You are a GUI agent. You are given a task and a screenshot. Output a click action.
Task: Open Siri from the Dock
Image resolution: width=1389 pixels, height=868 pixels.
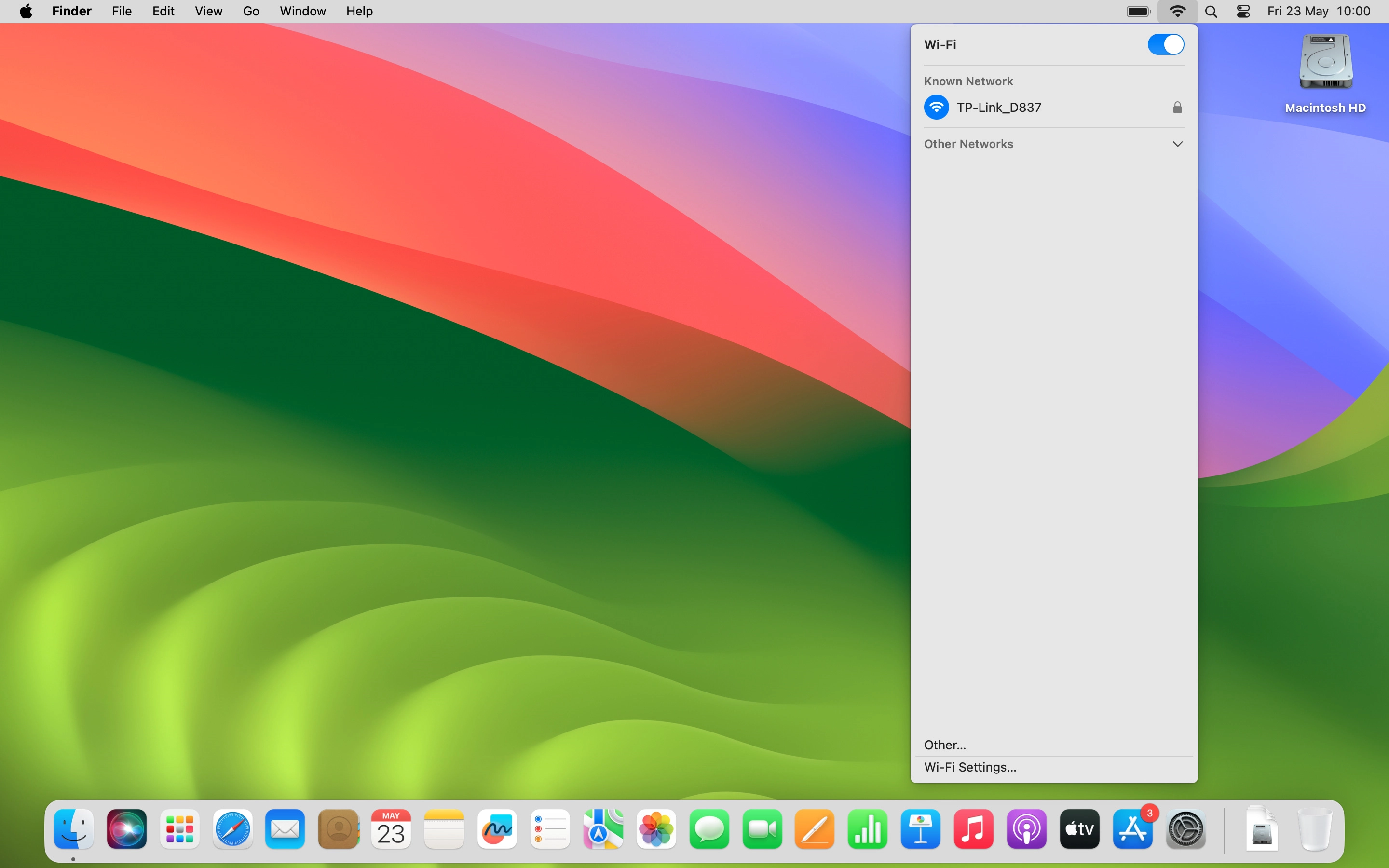[127, 829]
